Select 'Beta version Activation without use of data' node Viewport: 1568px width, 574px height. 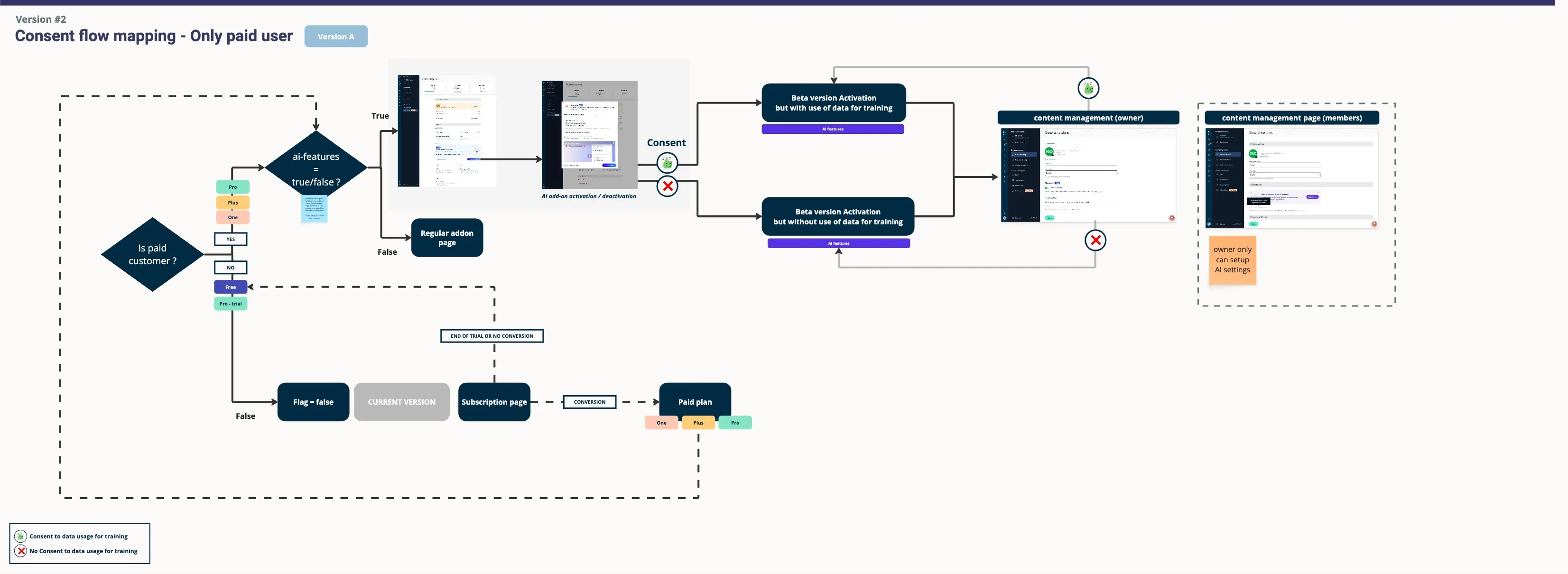coord(837,217)
